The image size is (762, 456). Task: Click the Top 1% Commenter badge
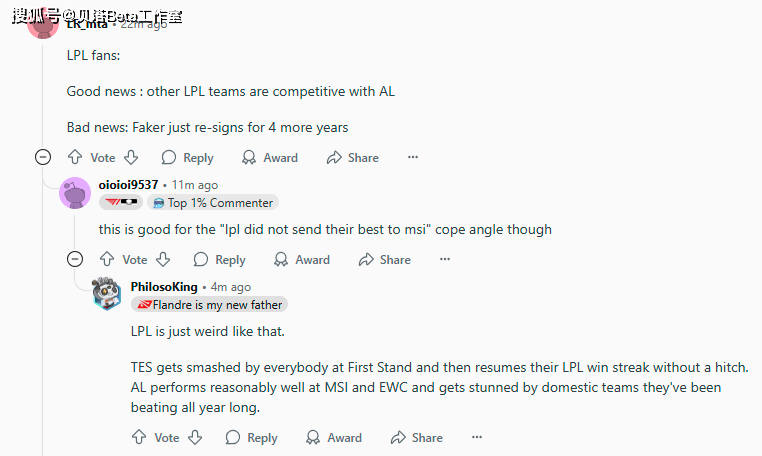point(213,203)
